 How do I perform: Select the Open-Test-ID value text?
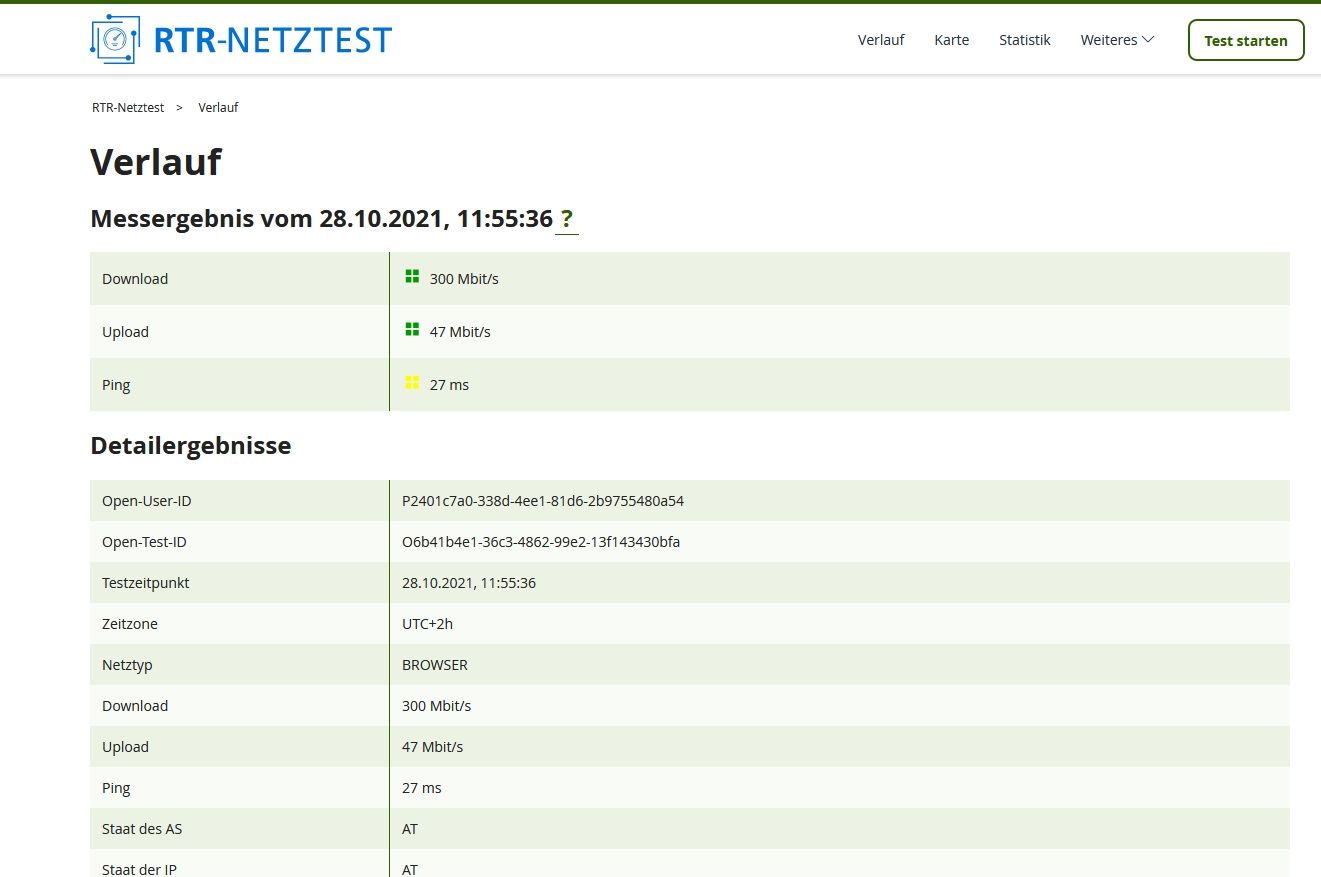click(x=541, y=542)
